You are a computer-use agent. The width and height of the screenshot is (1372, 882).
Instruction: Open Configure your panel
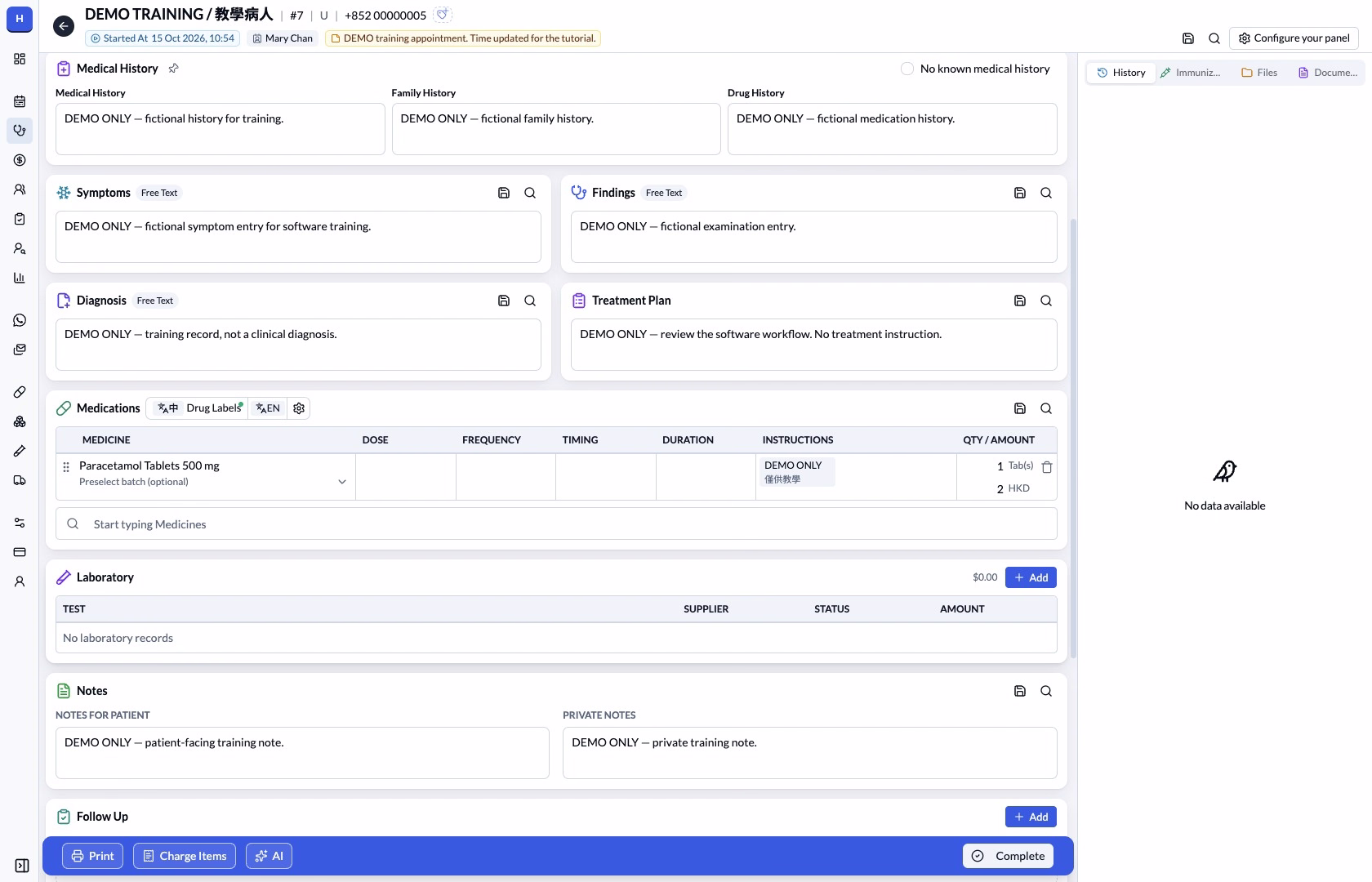tap(1294, 38)
